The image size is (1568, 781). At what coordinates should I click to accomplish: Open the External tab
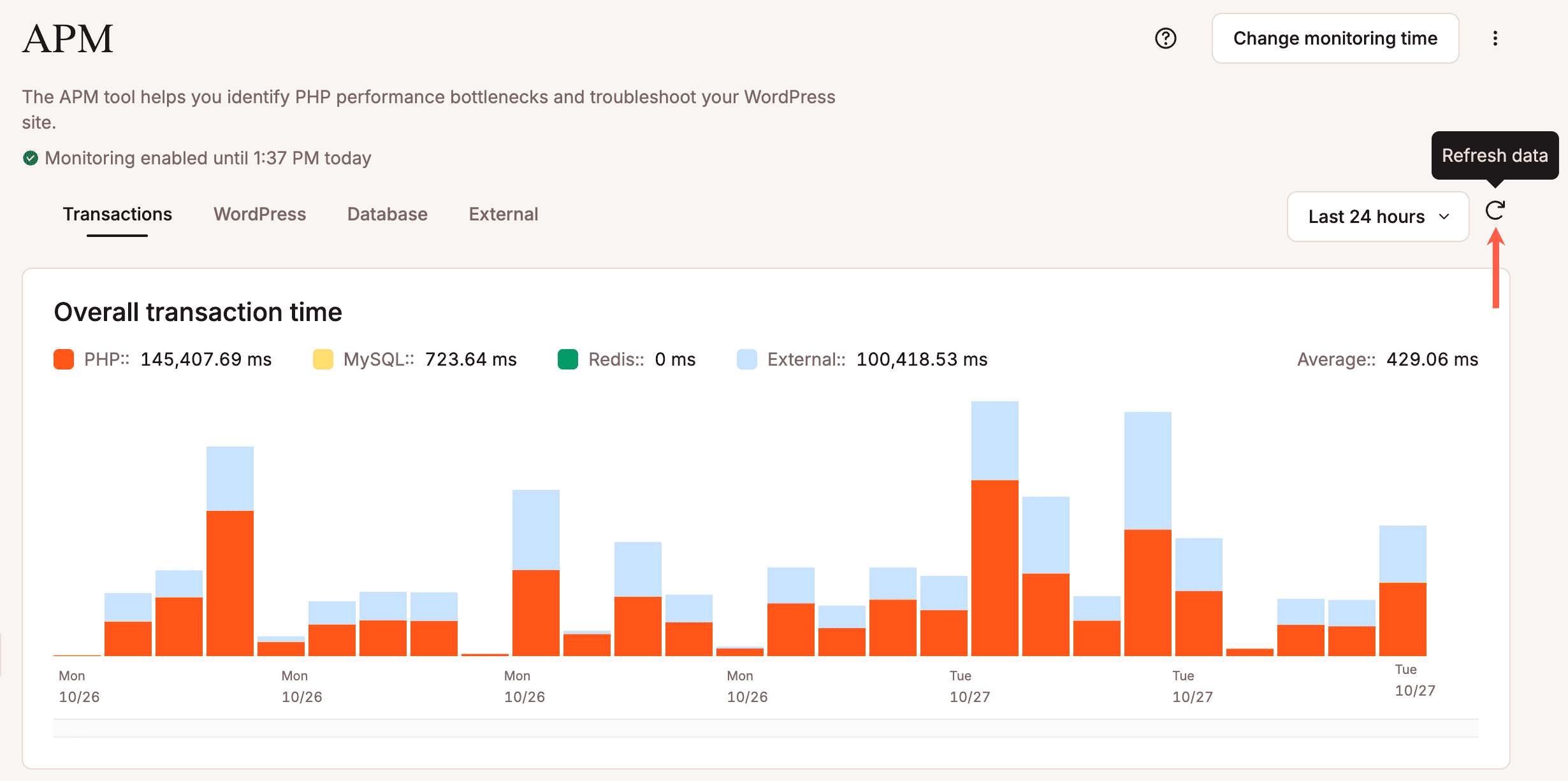504,214
